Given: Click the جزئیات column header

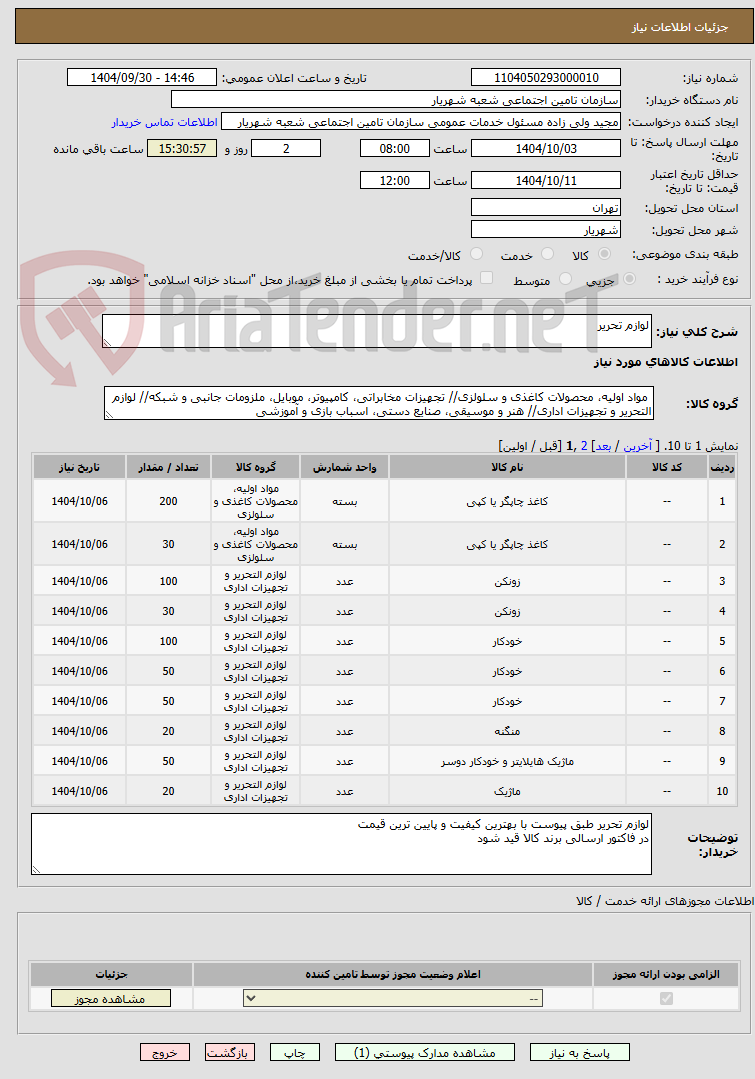Looking at the screenshot, I should pos(111,974).
